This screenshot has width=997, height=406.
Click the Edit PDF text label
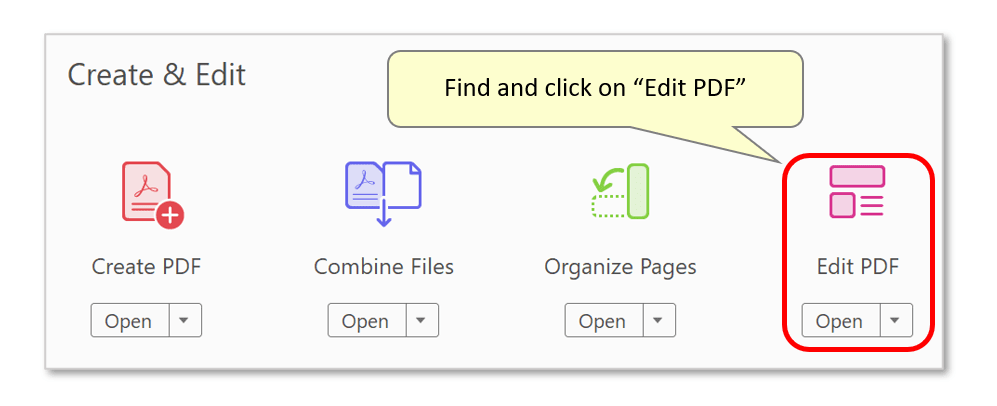tap(858, 267)
